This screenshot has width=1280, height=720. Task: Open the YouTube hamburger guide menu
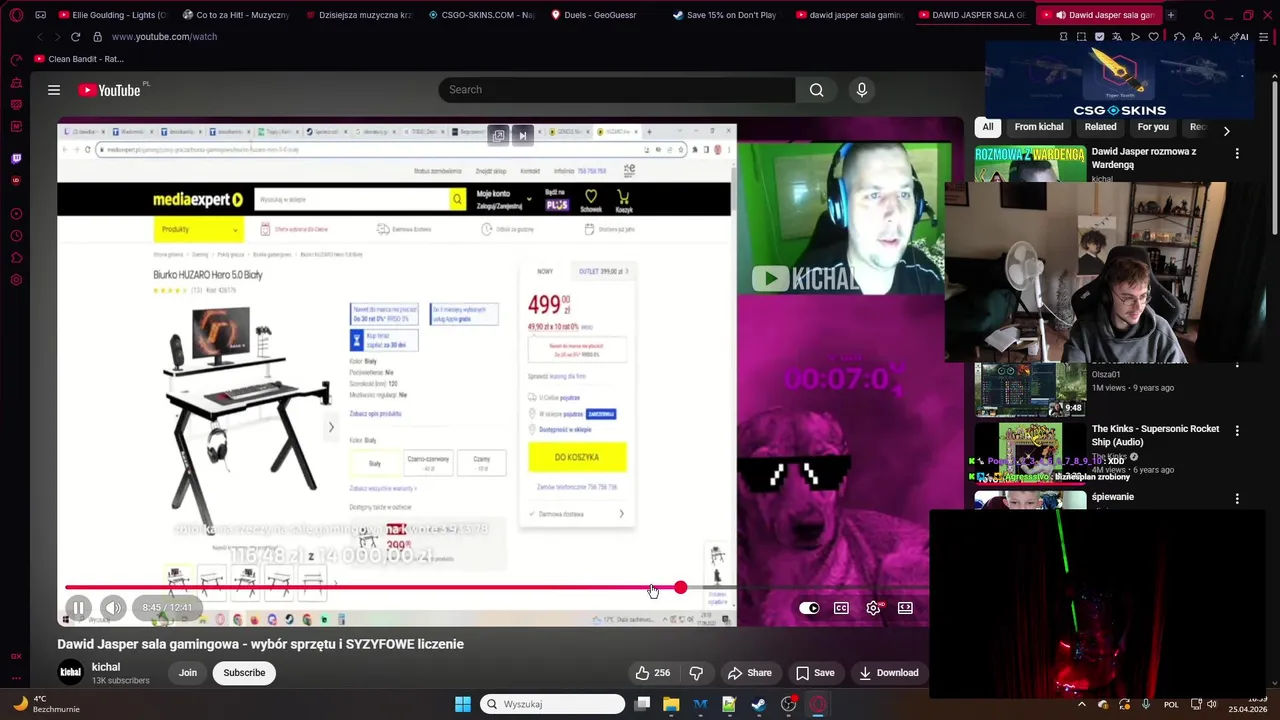click(x=54, y=90)
